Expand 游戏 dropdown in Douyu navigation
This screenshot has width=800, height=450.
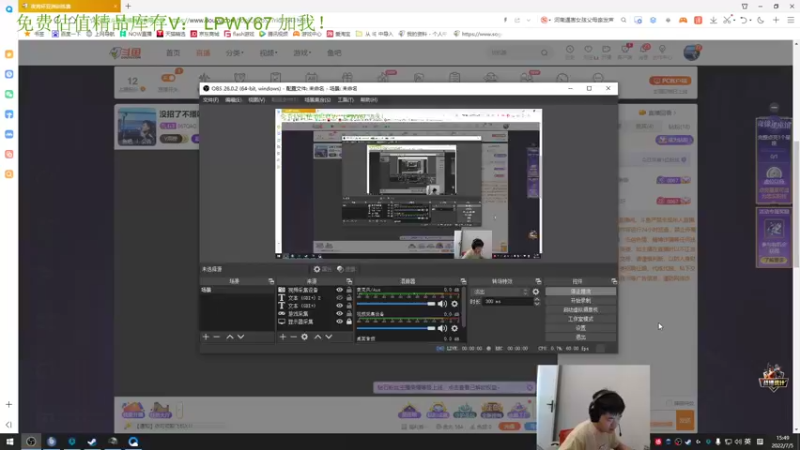302,53
